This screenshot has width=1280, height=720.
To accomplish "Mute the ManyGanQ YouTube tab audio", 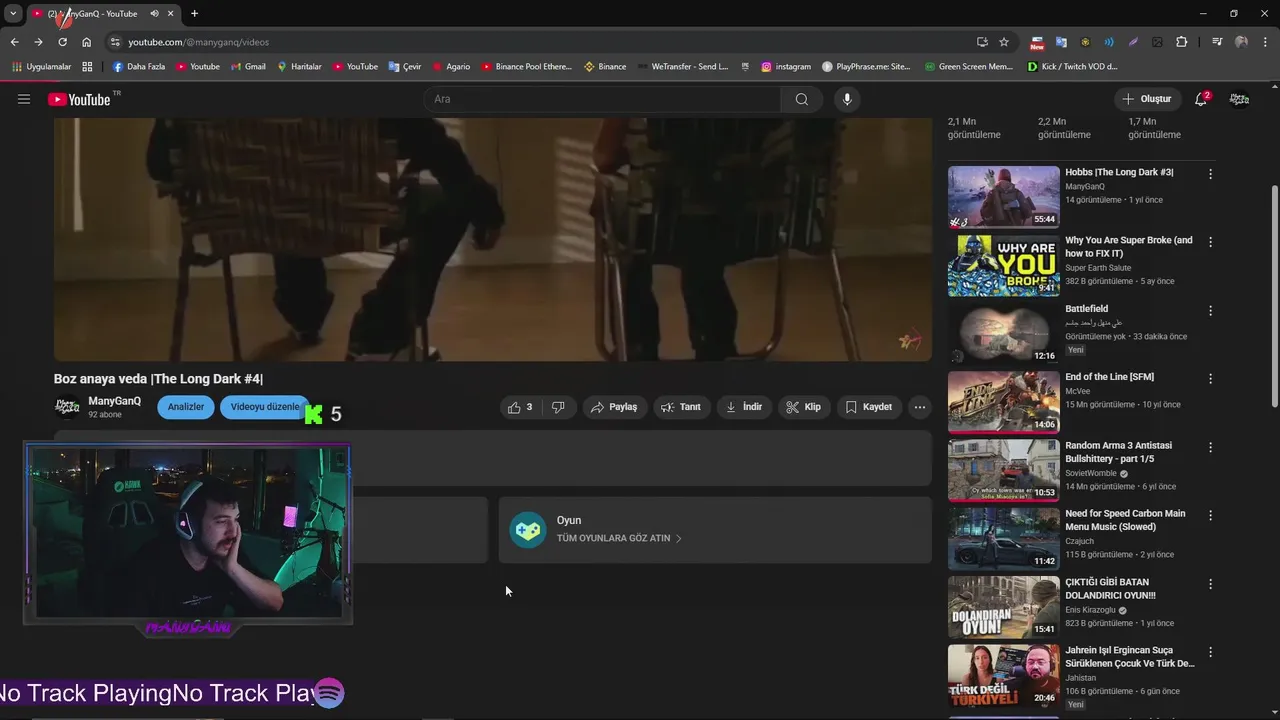I will [x=154, y=14].
